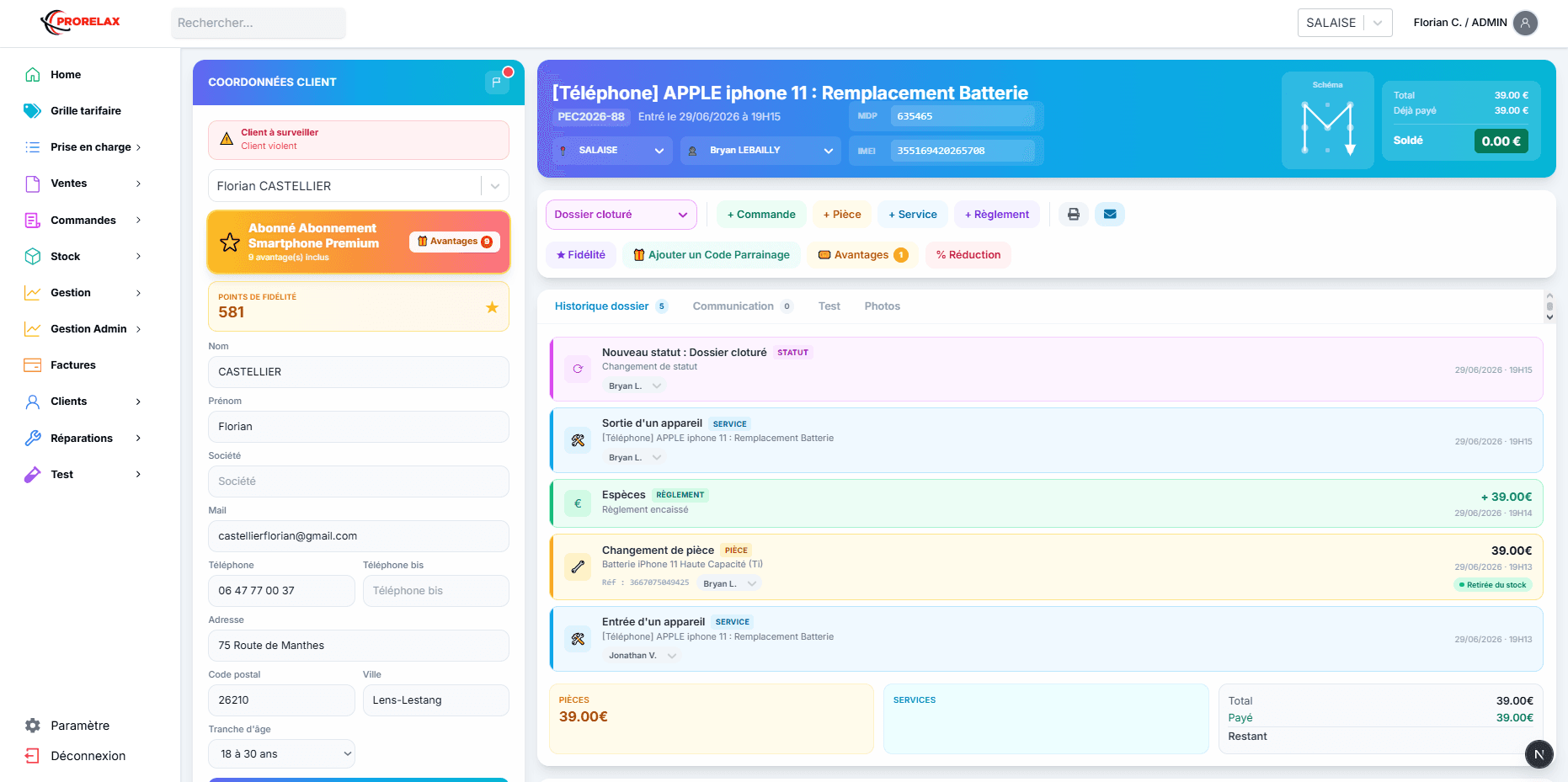Click the ProRelax logo

[81, 22]
